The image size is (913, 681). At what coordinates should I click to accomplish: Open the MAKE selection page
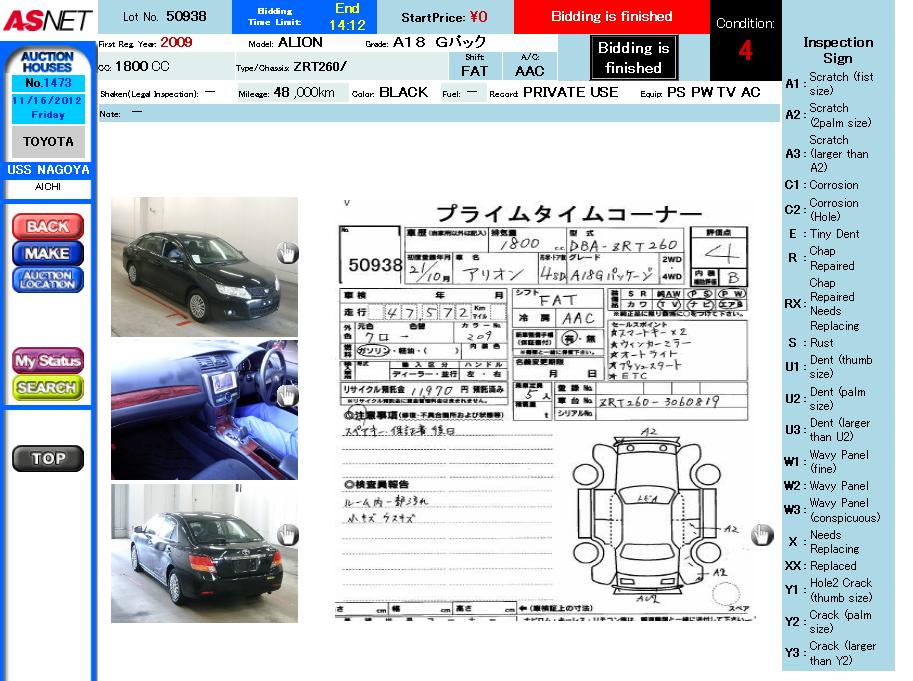pos(47,253)
